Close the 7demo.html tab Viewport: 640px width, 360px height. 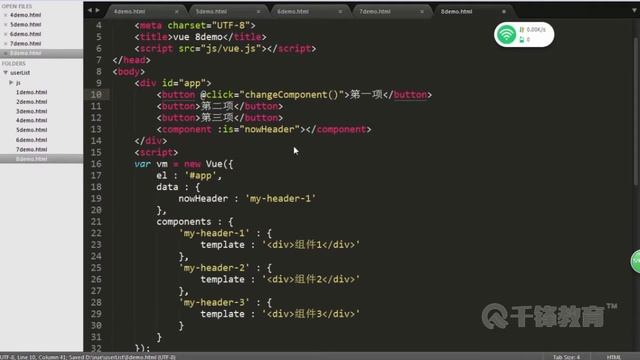(422, 12)
